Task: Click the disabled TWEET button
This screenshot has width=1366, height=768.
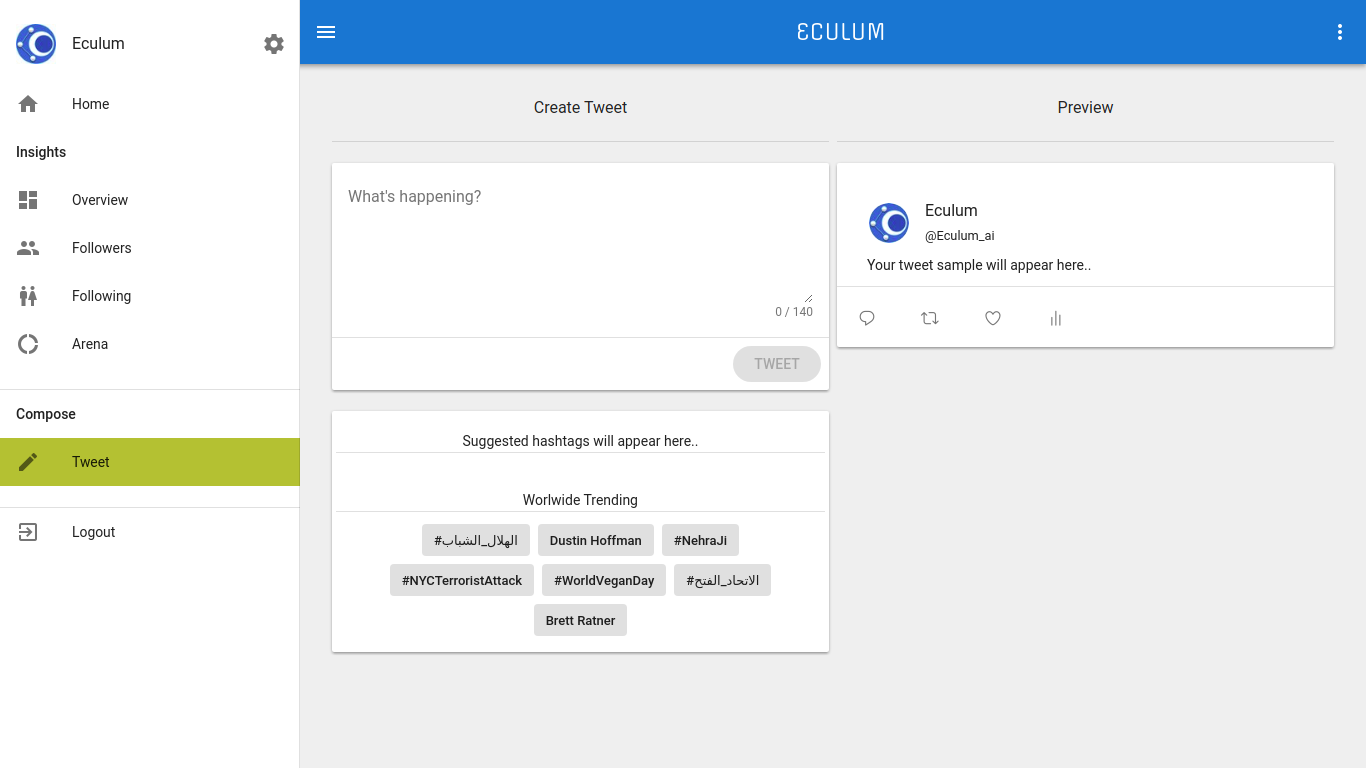Action: (777, 364)
